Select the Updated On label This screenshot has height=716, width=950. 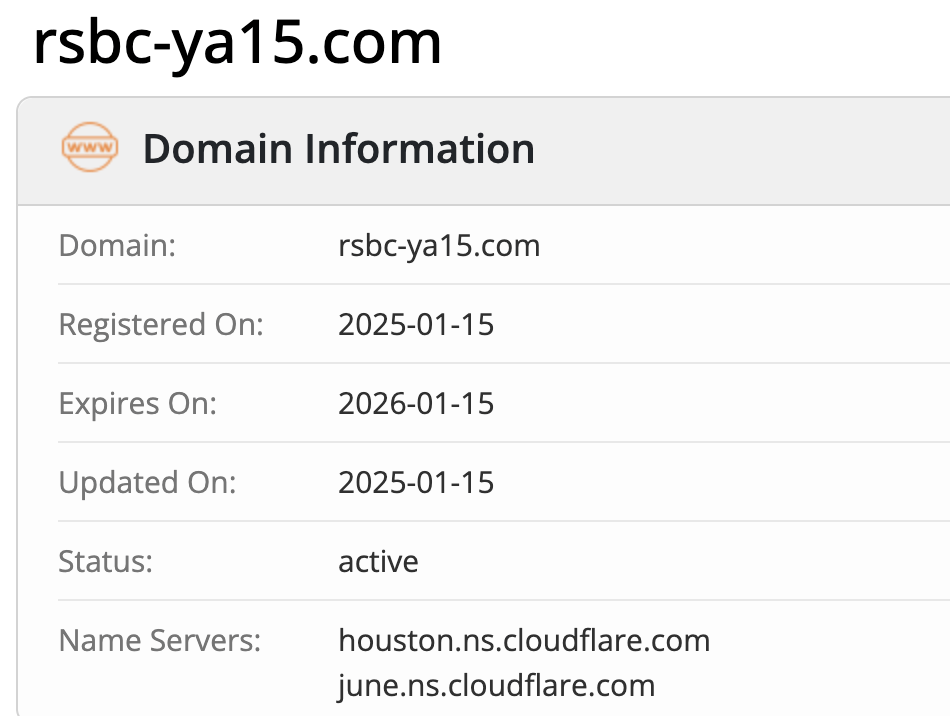pos(148,482)
